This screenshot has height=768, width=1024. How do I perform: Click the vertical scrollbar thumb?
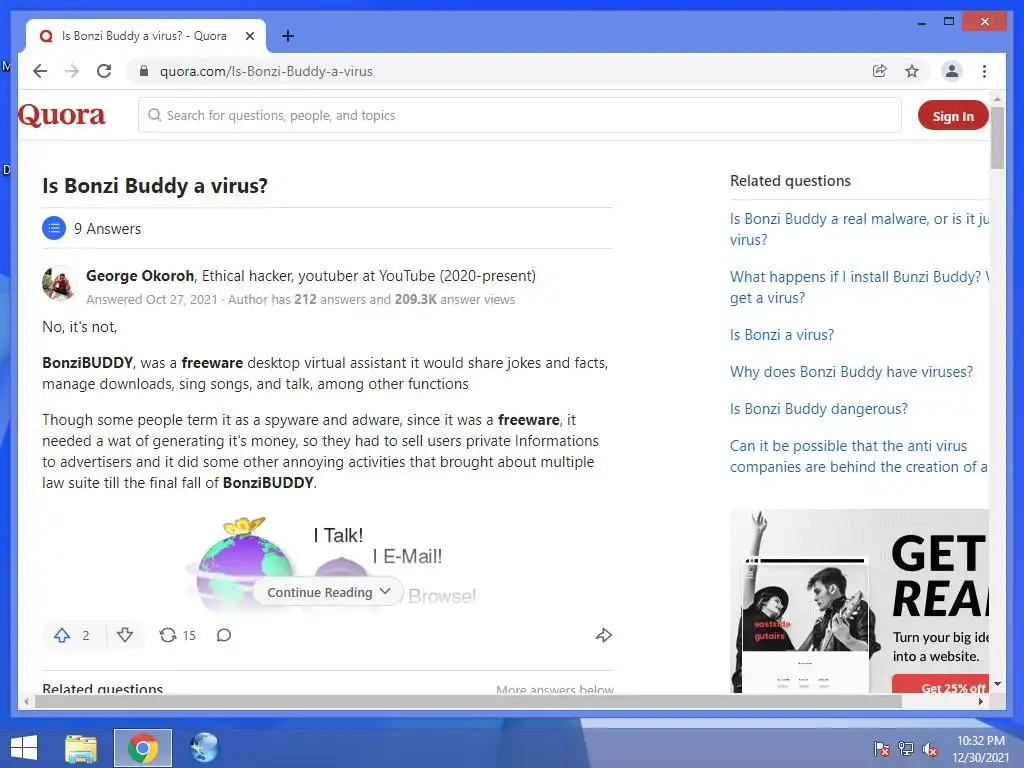coord(997,138)
